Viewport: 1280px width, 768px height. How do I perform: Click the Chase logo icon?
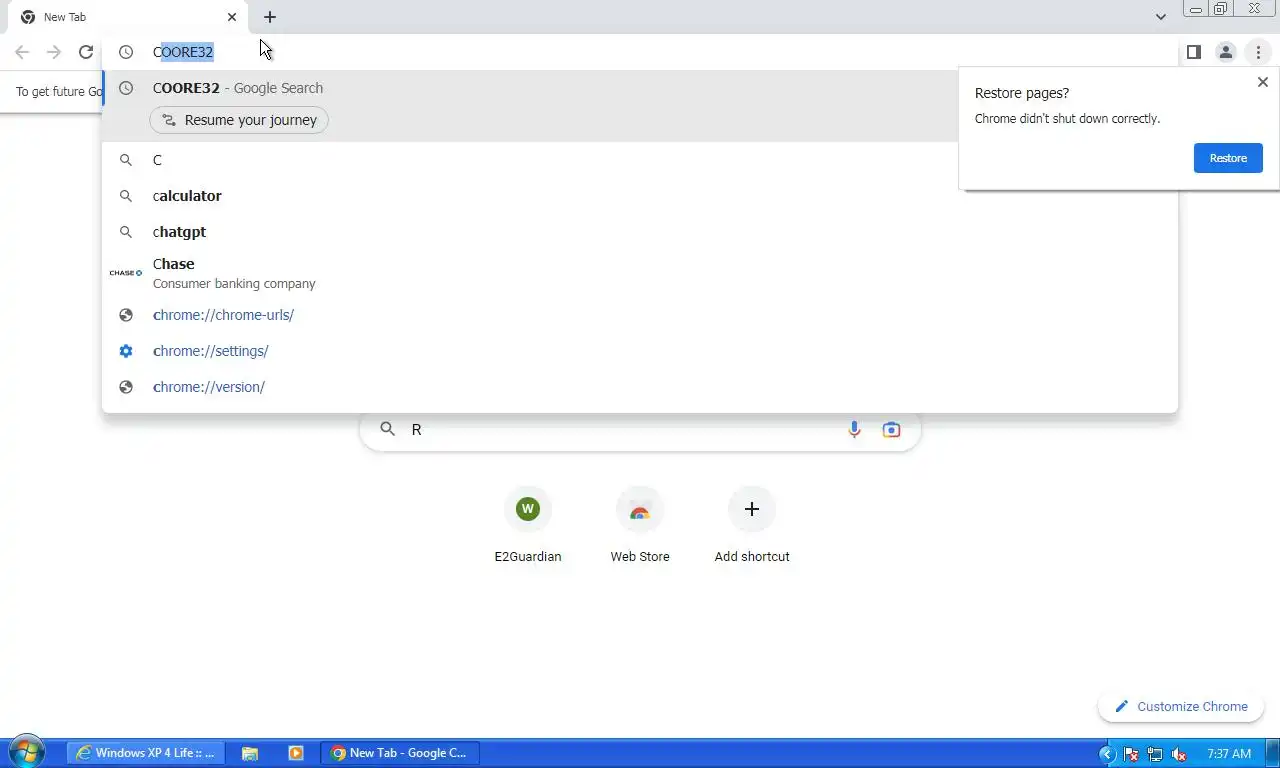tap(126, 273)
